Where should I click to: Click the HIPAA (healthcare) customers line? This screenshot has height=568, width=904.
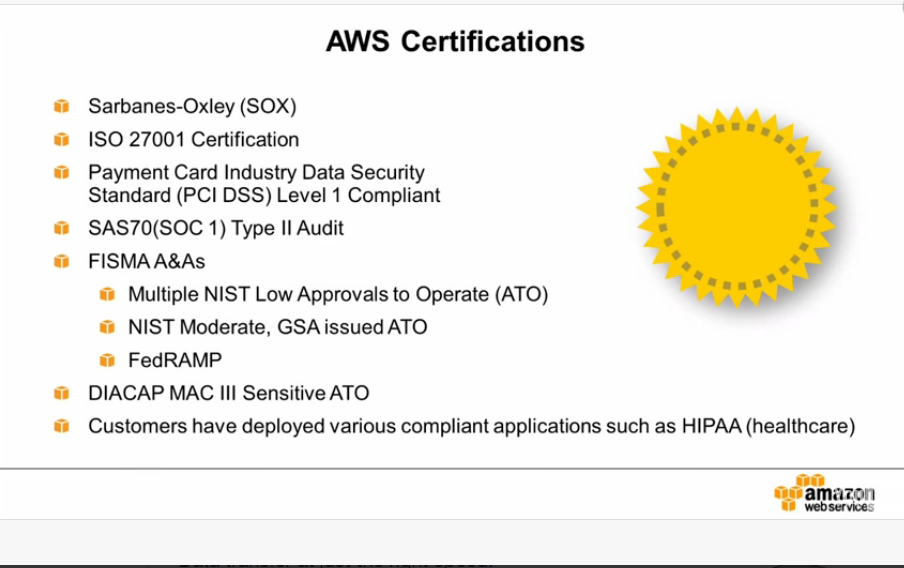coord(471,426)
